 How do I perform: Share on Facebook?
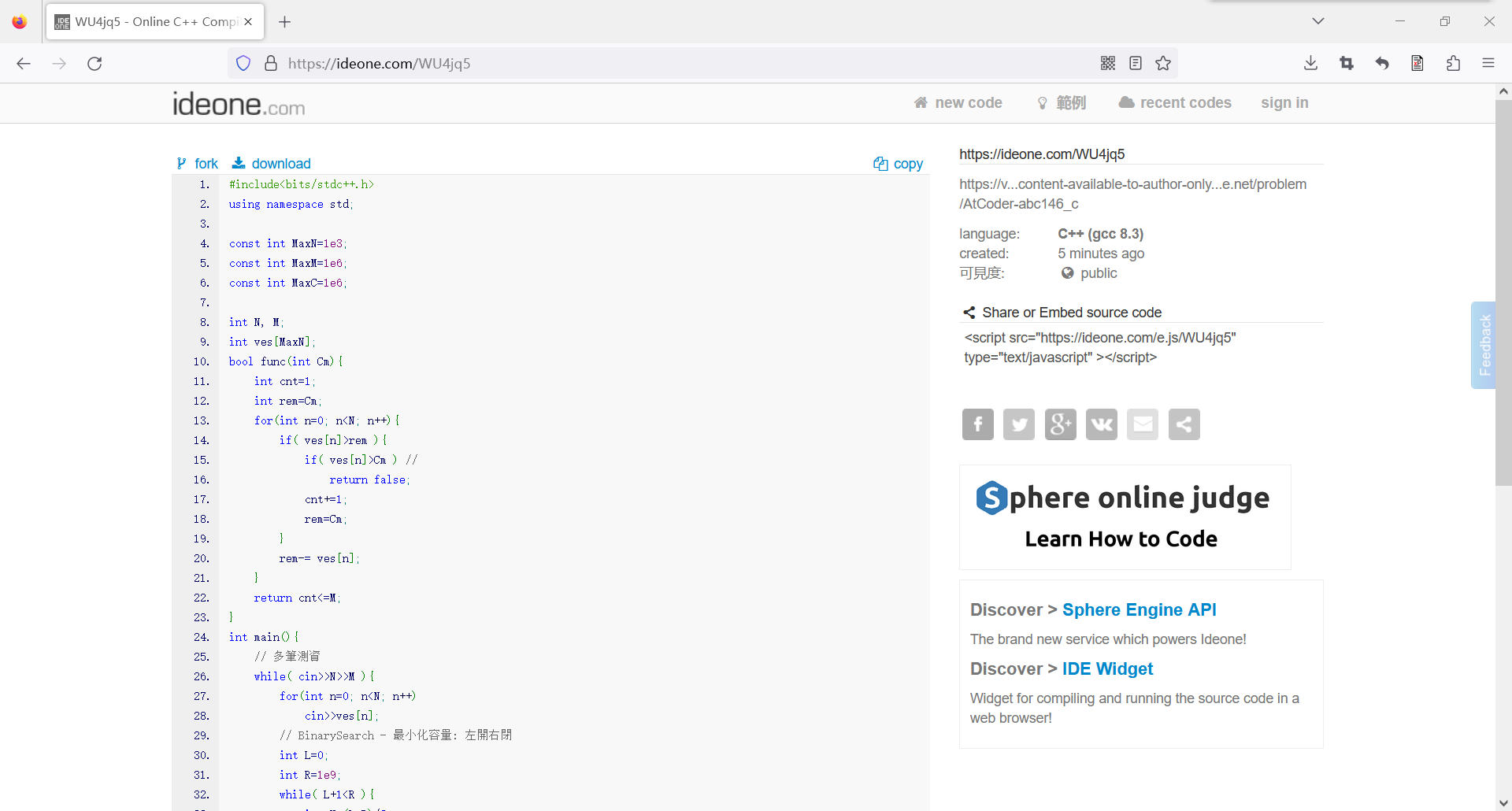coord(978,424)
